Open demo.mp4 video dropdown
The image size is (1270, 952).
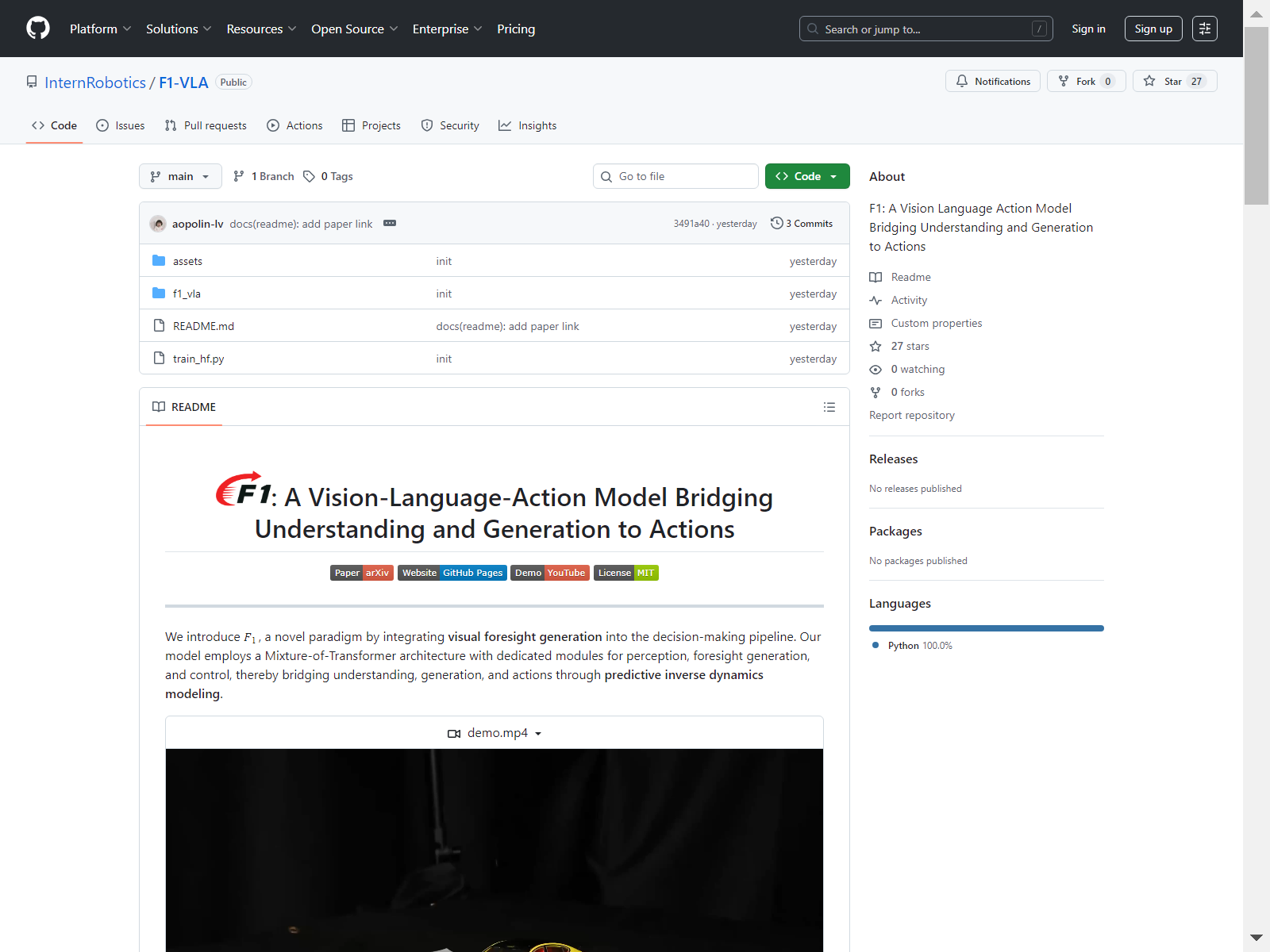tap(495, 733)
